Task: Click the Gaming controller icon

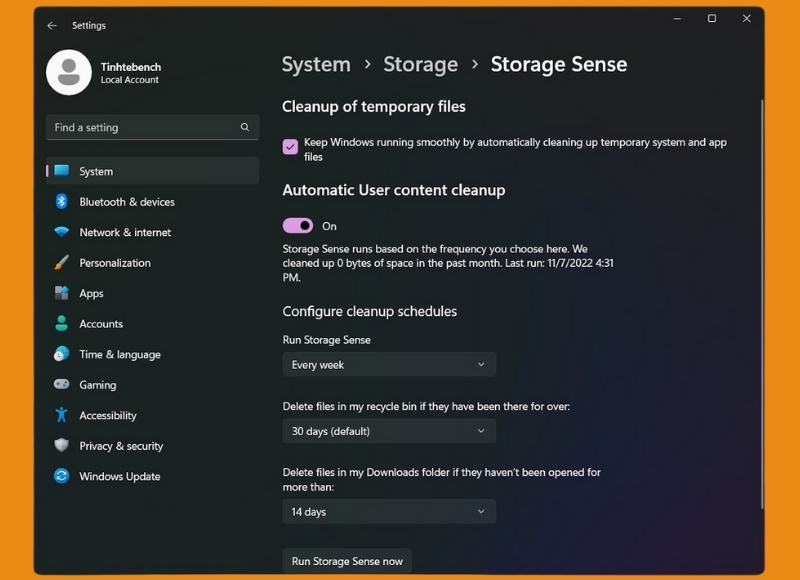Action: (61, 384)
